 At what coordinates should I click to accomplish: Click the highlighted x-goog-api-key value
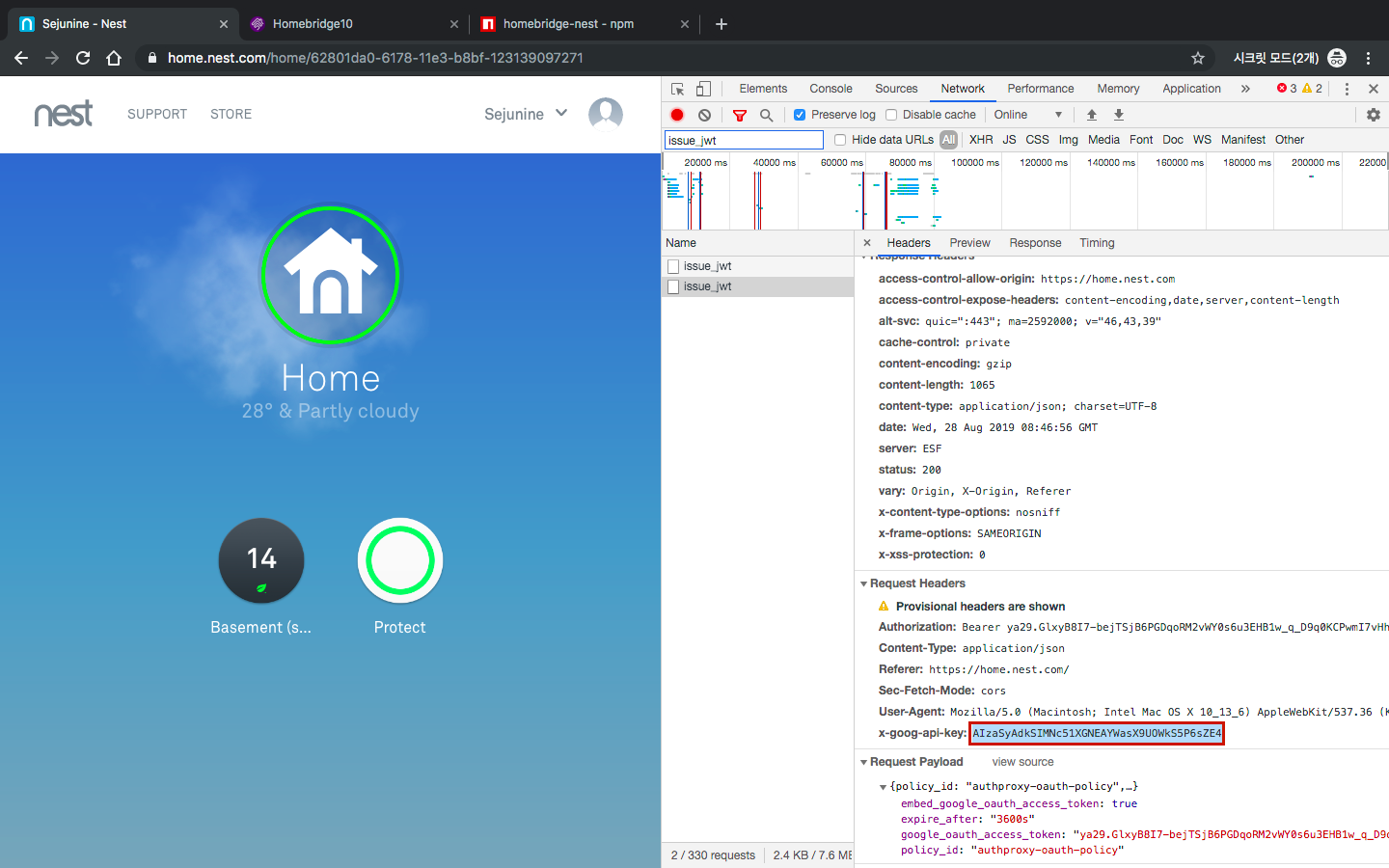point(1097,734)
